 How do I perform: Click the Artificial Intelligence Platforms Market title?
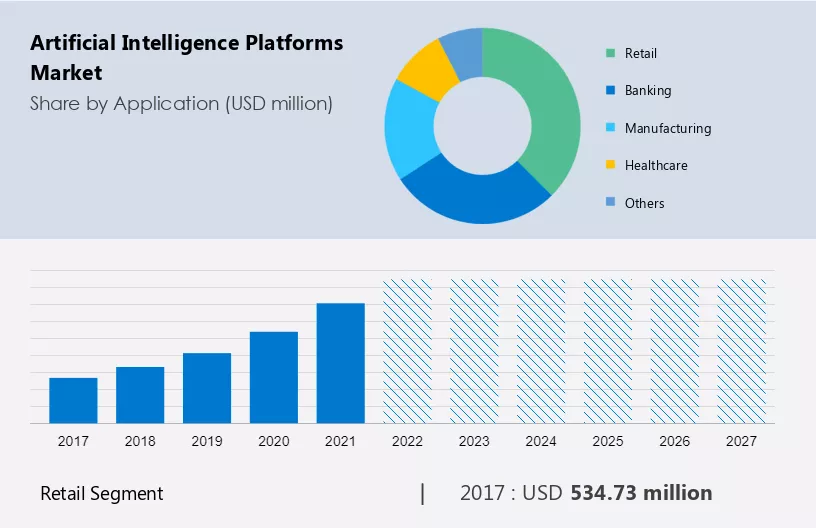pyautogui.click(x=186, y=57)
